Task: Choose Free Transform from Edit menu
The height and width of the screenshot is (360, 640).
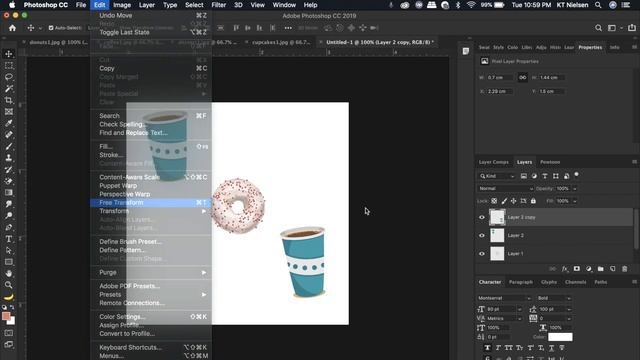Action: click(151, 202)
